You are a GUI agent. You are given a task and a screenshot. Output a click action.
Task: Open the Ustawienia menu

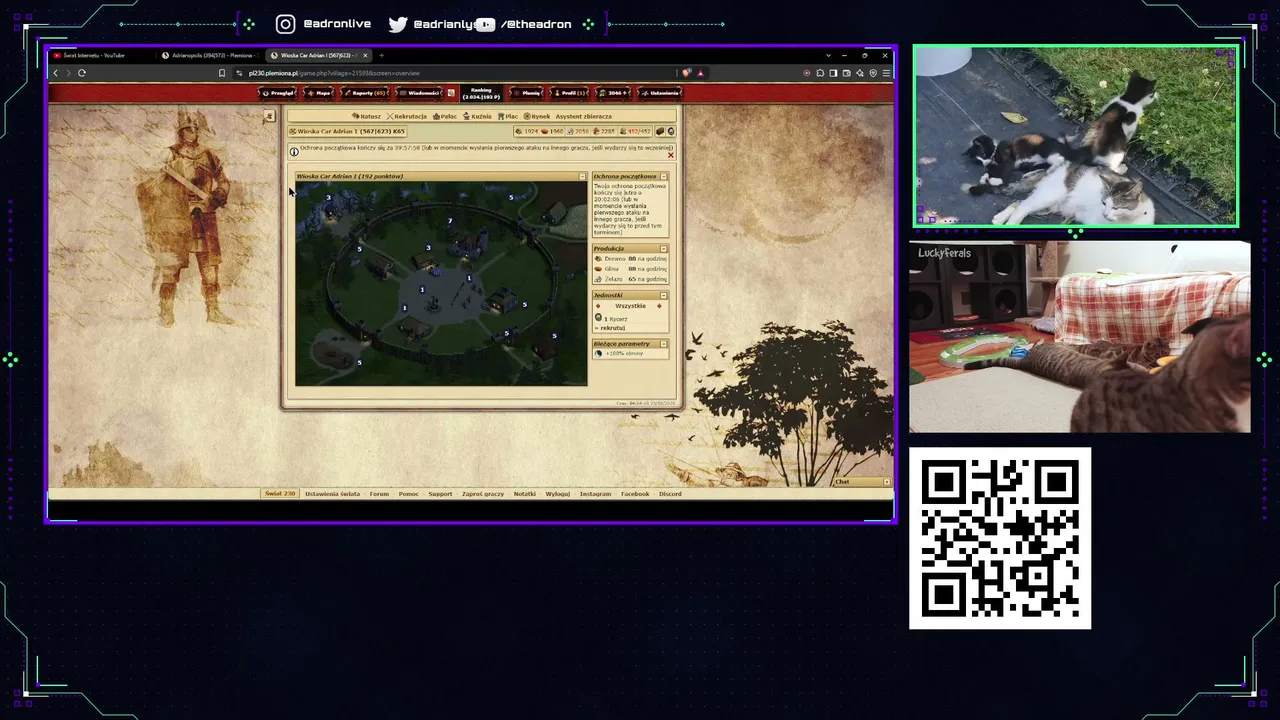pos(662,93)
